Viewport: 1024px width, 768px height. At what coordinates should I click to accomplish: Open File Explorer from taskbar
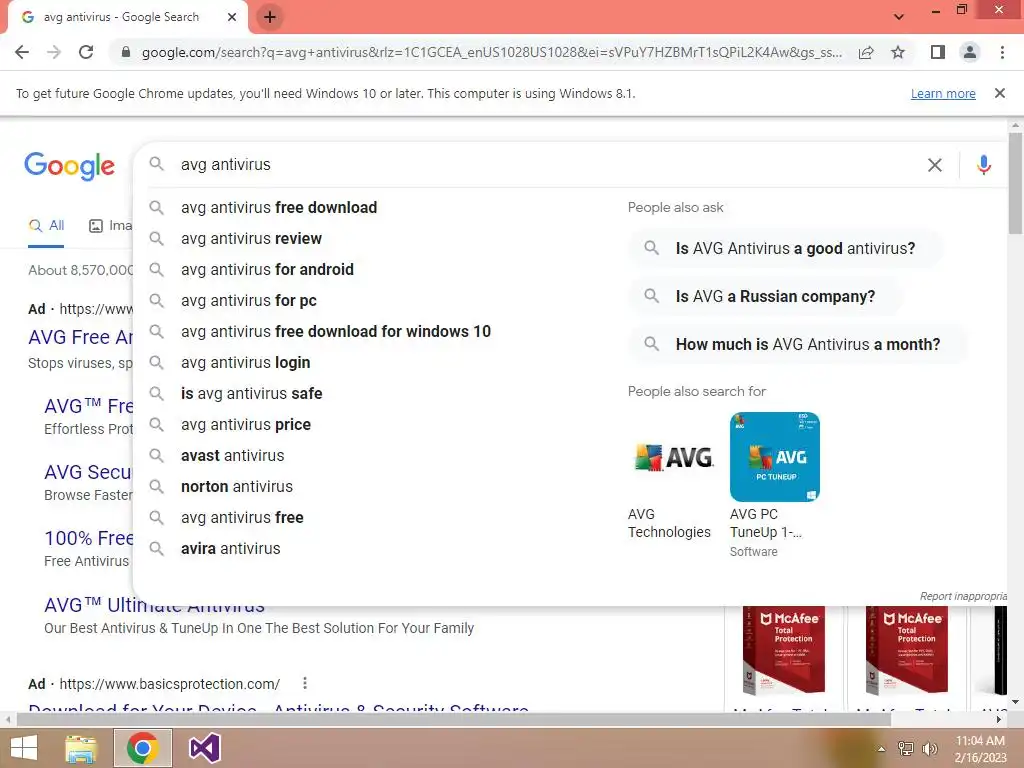[x=81, y=748]
